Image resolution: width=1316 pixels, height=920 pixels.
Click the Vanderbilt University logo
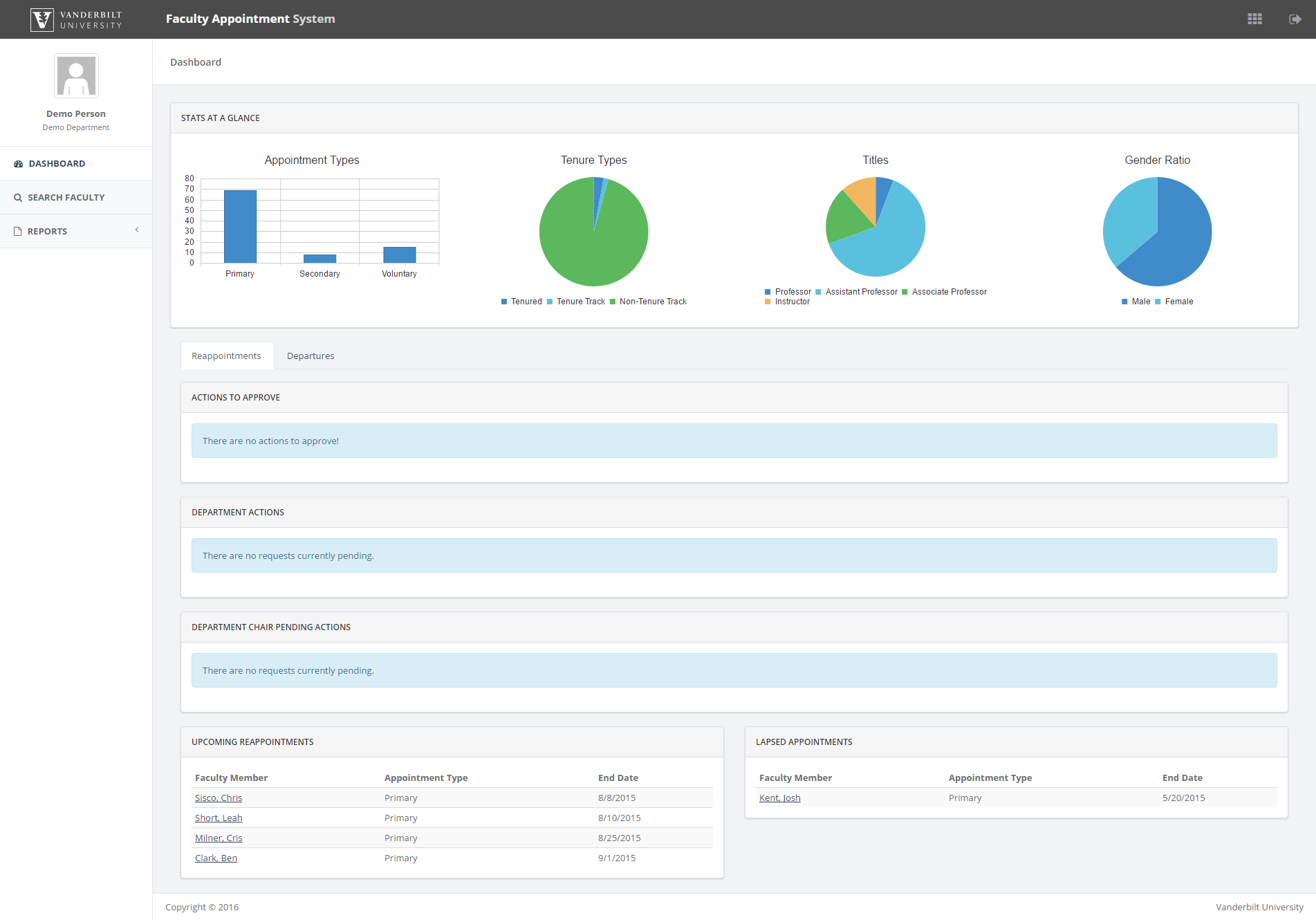tap(76, 19)
